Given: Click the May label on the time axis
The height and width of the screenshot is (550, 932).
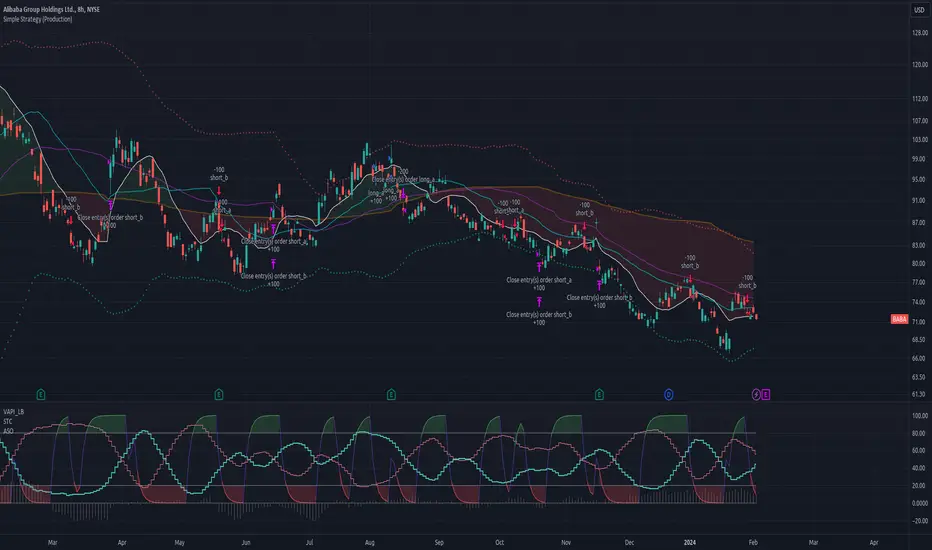Looking at the screenshot, I should pyautogui.click(x=180, y=542).
